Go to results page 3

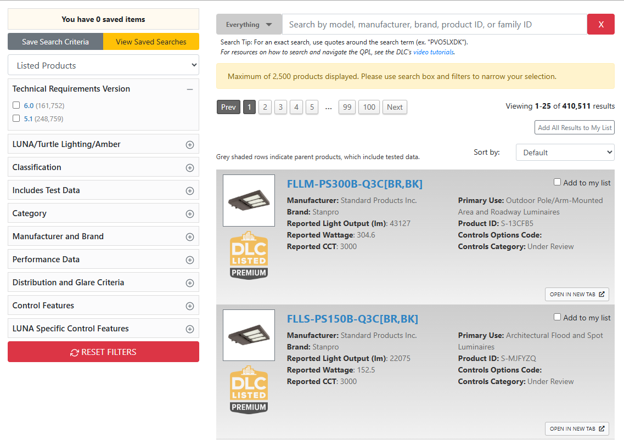(x=281, y=107)
